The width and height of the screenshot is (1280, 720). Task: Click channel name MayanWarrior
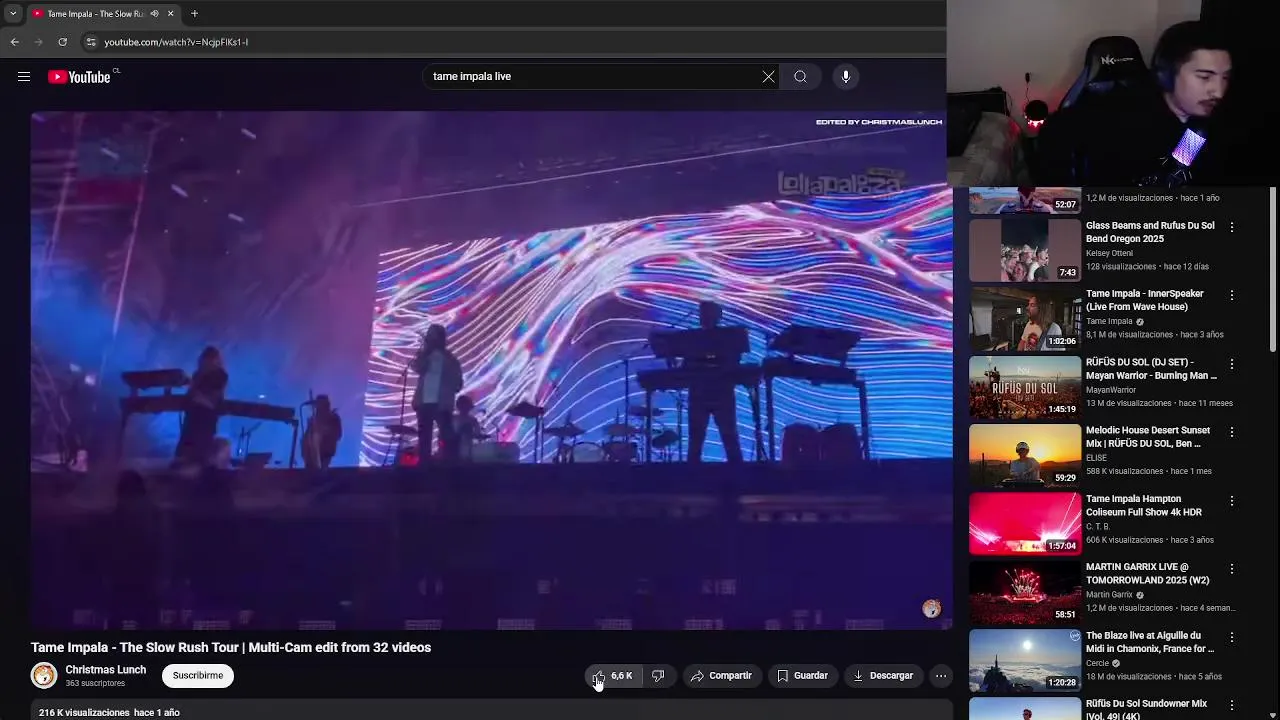click(x=1111, y=390)
